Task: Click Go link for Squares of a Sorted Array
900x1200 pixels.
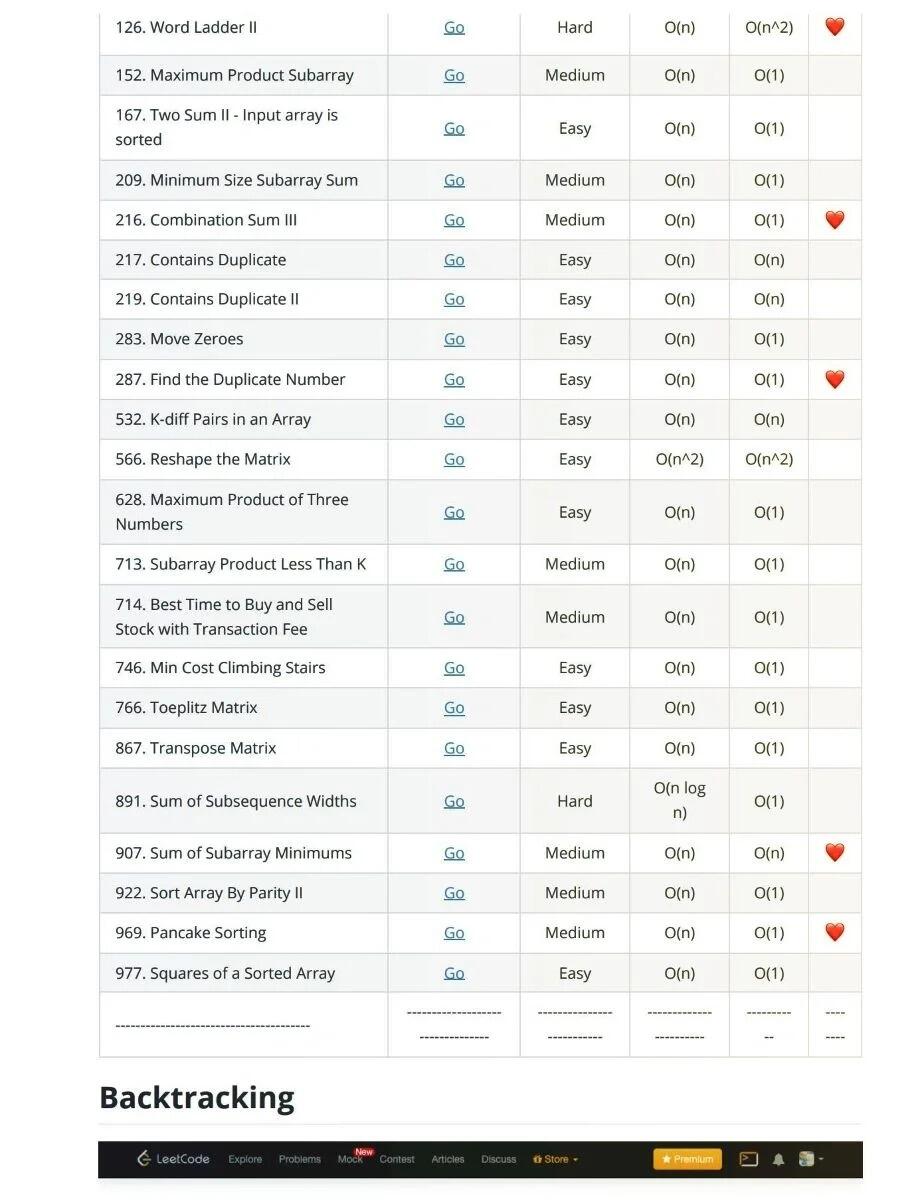Action: coord(454,973)
